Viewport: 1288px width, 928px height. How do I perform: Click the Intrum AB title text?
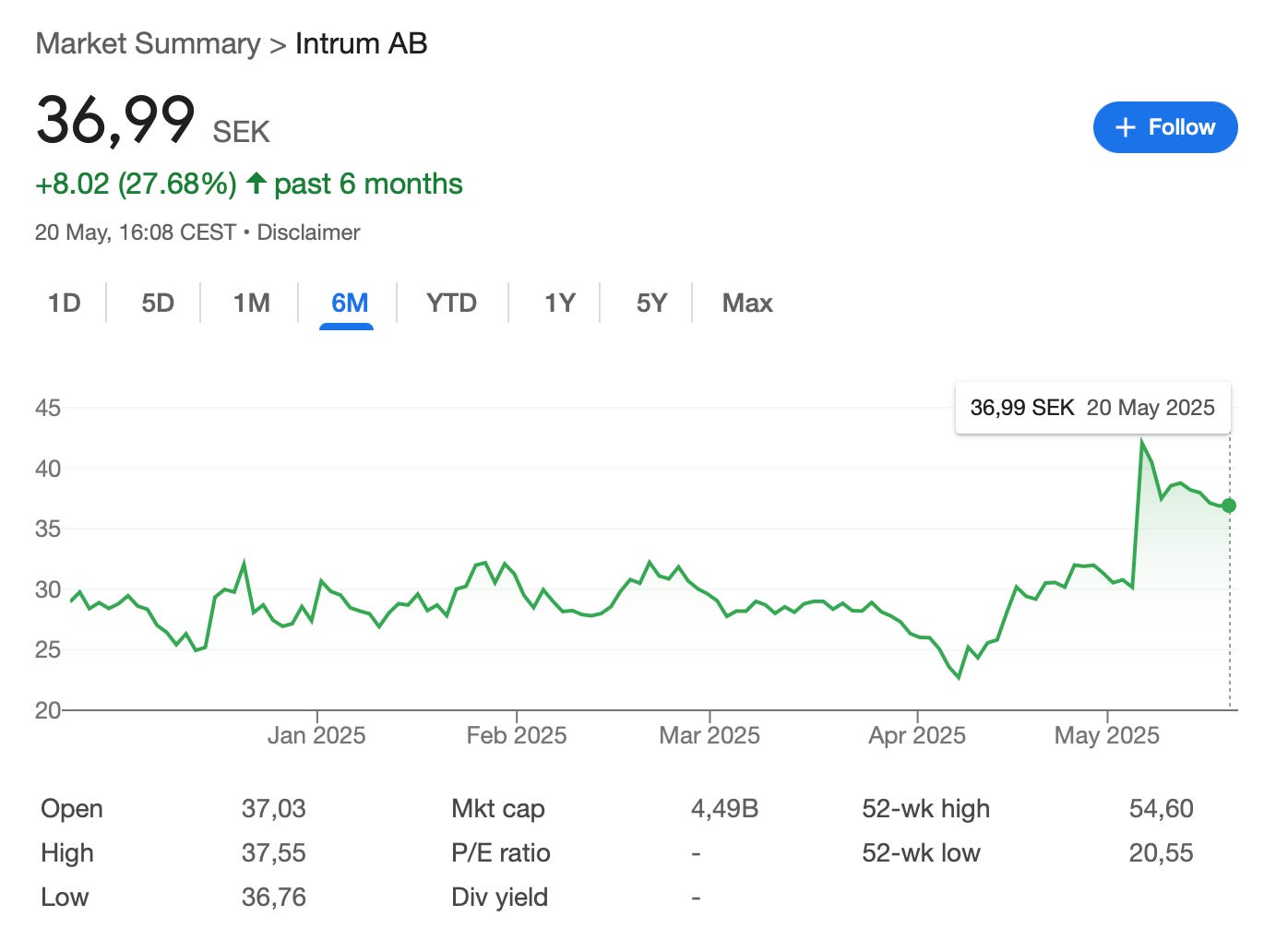[x=362, y=43]
